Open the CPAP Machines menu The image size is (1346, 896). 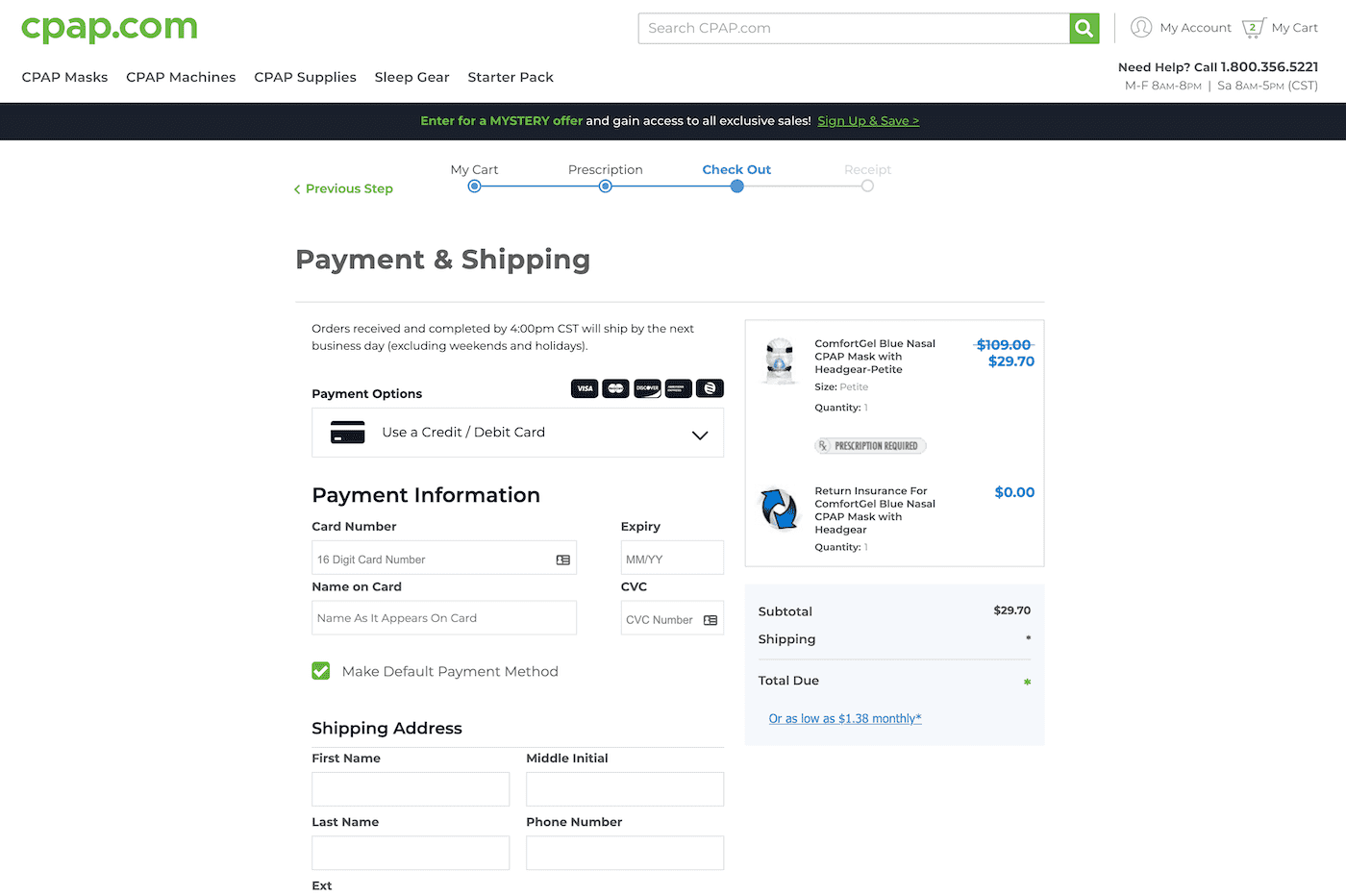tap(181, 77)
